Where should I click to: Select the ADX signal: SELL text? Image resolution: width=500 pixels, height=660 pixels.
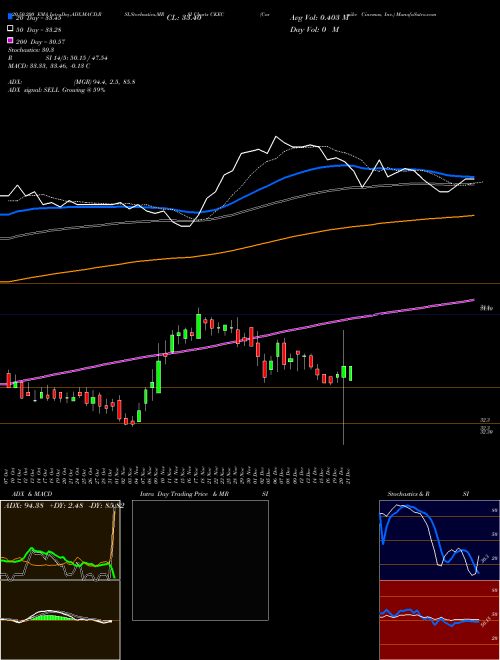(34, 90)
